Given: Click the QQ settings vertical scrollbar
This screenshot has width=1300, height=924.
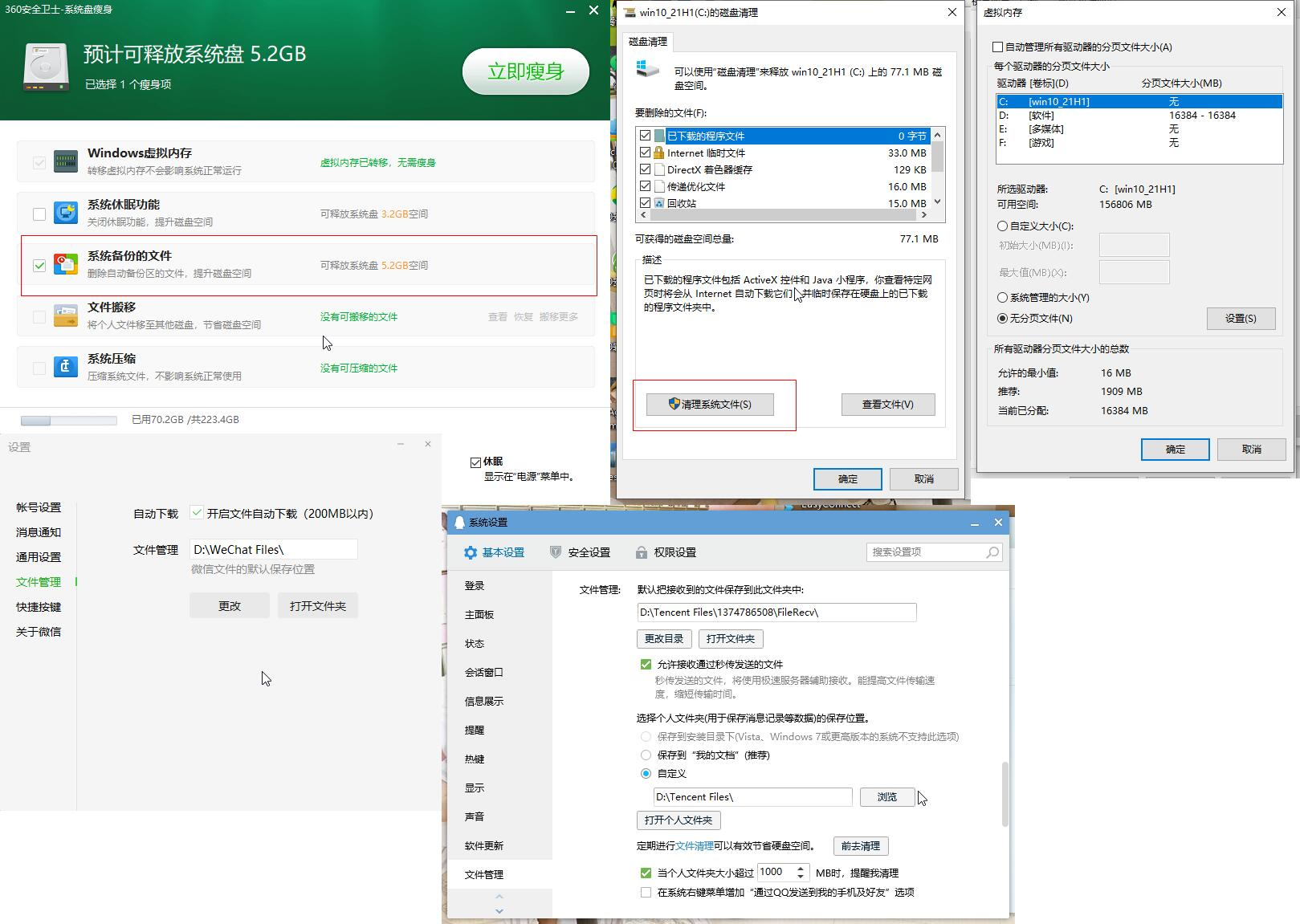Looking at the screenshot, I should click(1005, 794).
